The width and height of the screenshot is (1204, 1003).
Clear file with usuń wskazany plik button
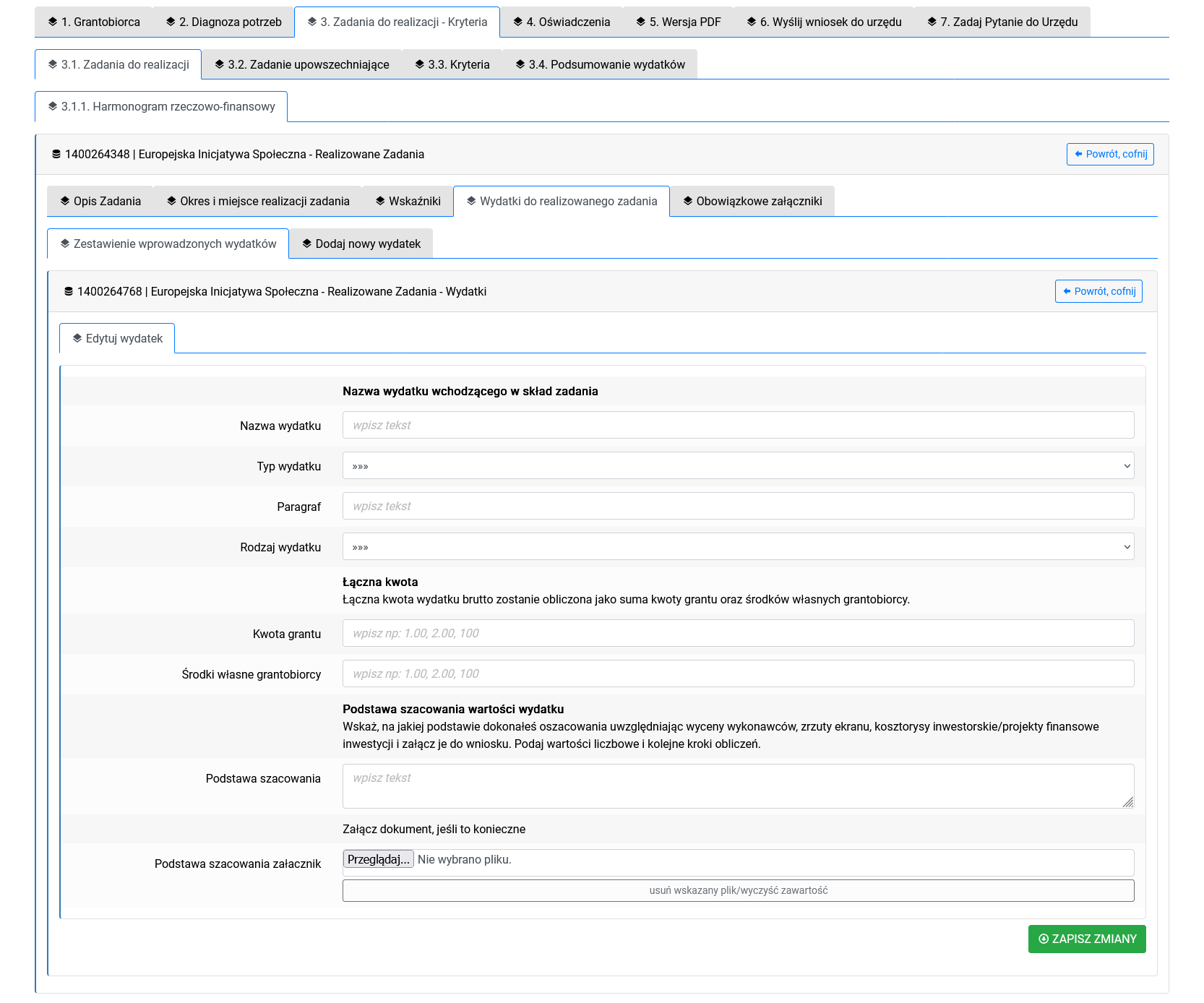(738, 890)
